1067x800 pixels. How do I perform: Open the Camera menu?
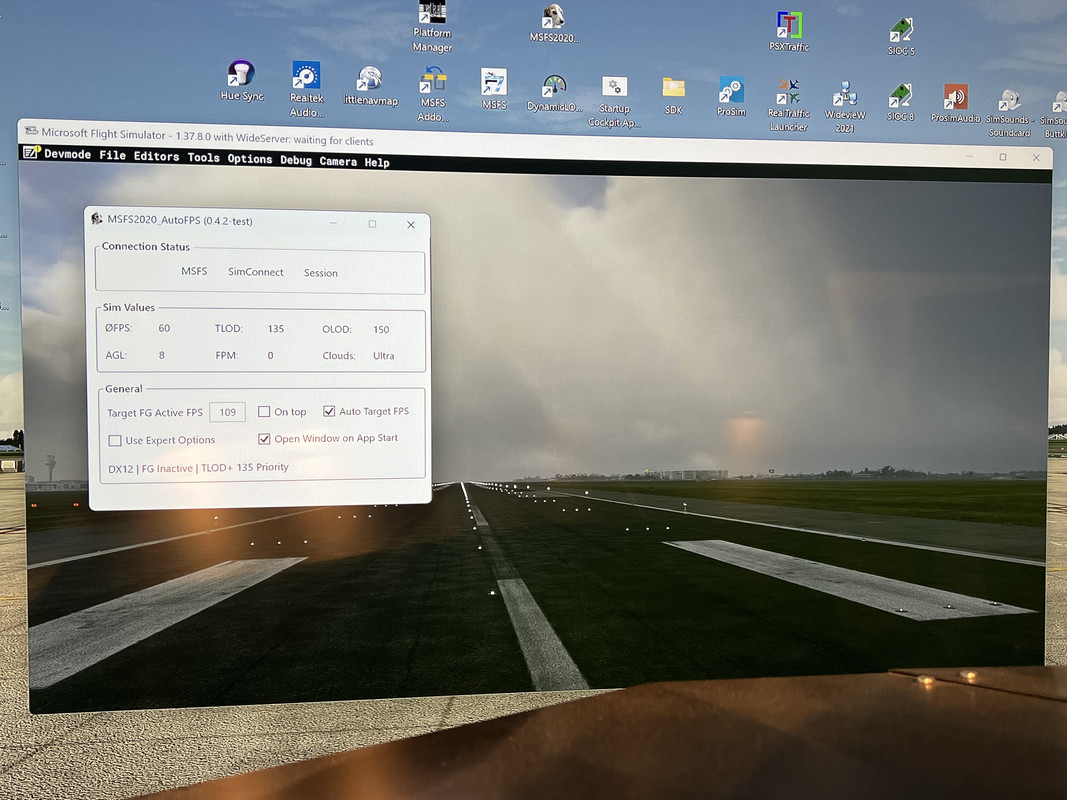pos(338,161)
